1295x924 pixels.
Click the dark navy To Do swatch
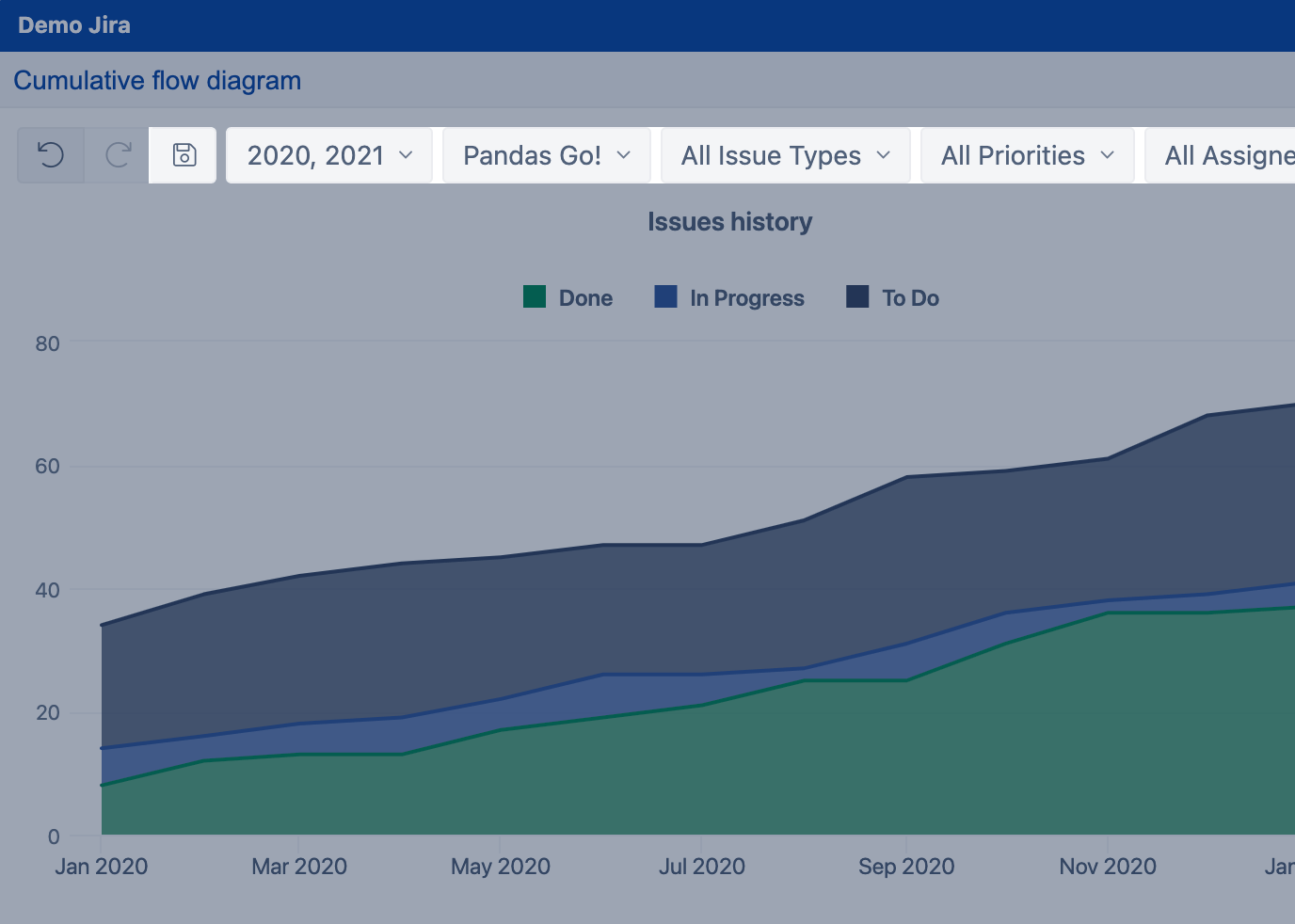[857, 297]
